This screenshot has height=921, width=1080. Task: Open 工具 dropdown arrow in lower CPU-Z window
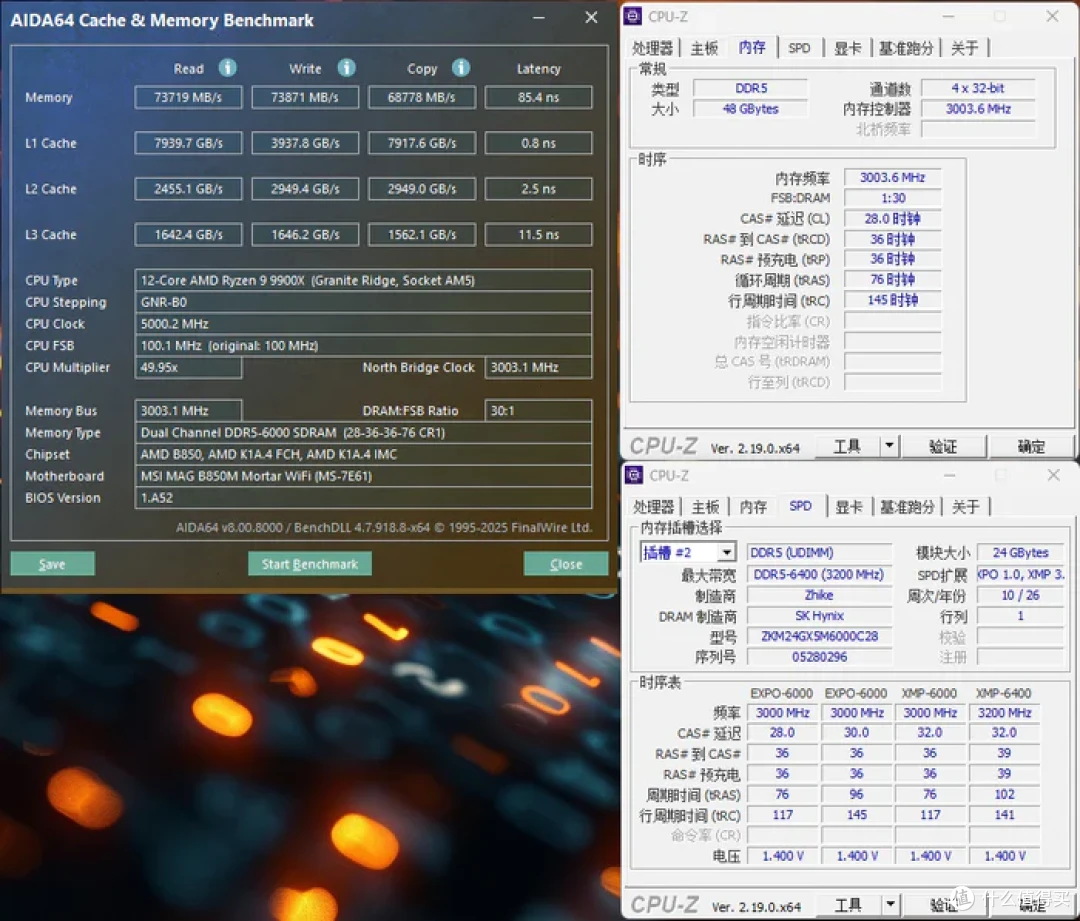(x=890, y=904)
